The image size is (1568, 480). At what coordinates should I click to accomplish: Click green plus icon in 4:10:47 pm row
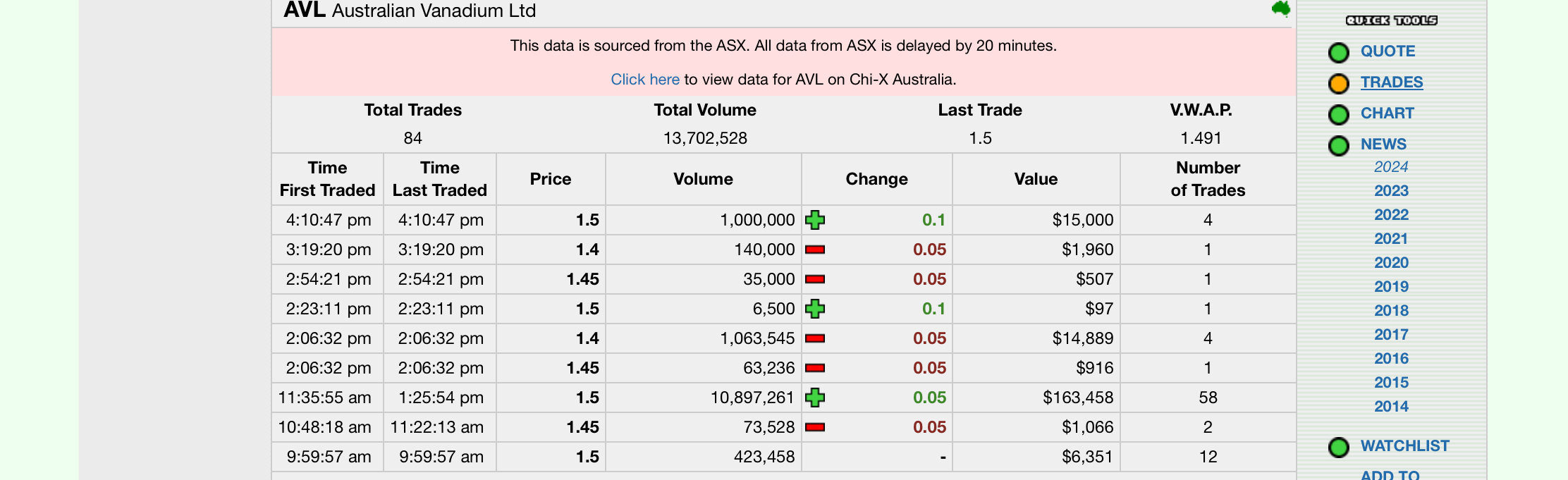[x=815, y=220]
